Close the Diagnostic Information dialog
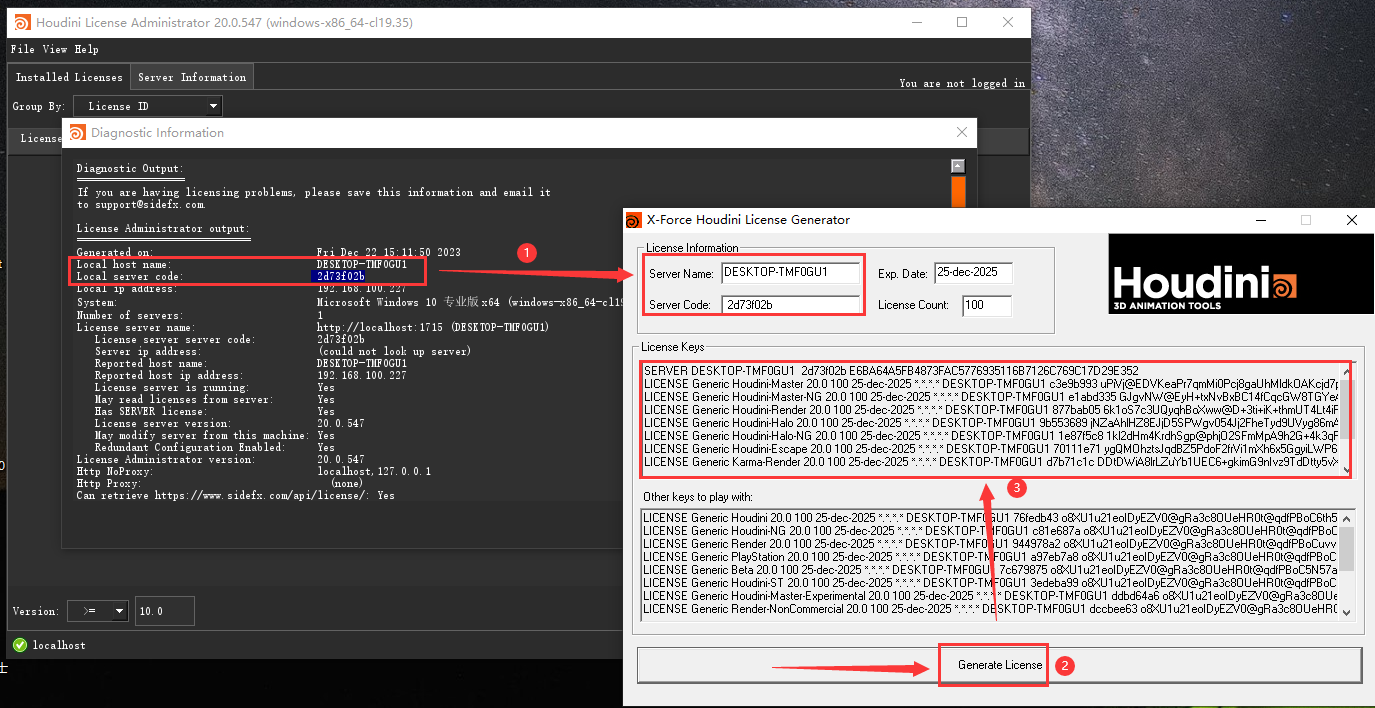Image resolution: width=1375 pixels, height=708 pixels. coord(962,132)
